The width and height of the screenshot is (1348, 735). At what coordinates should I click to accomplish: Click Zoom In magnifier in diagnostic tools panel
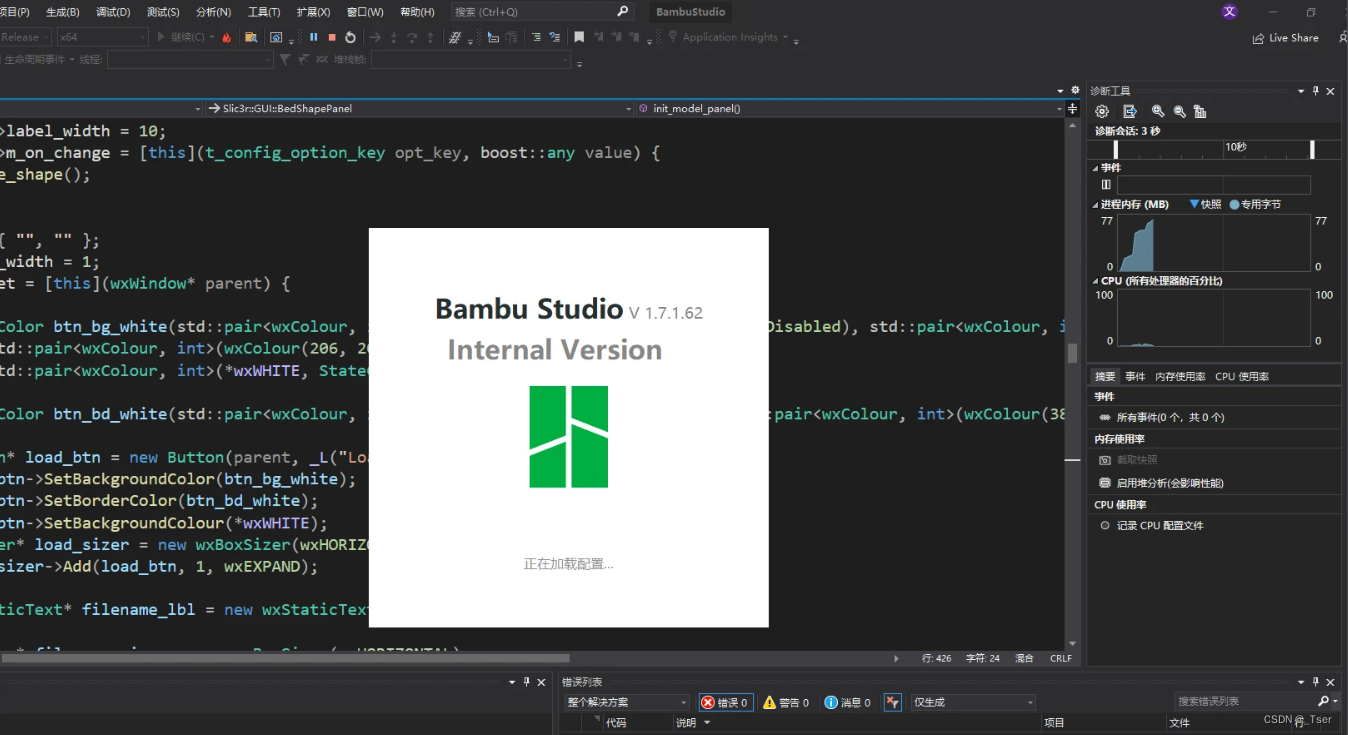(1159, 111)
